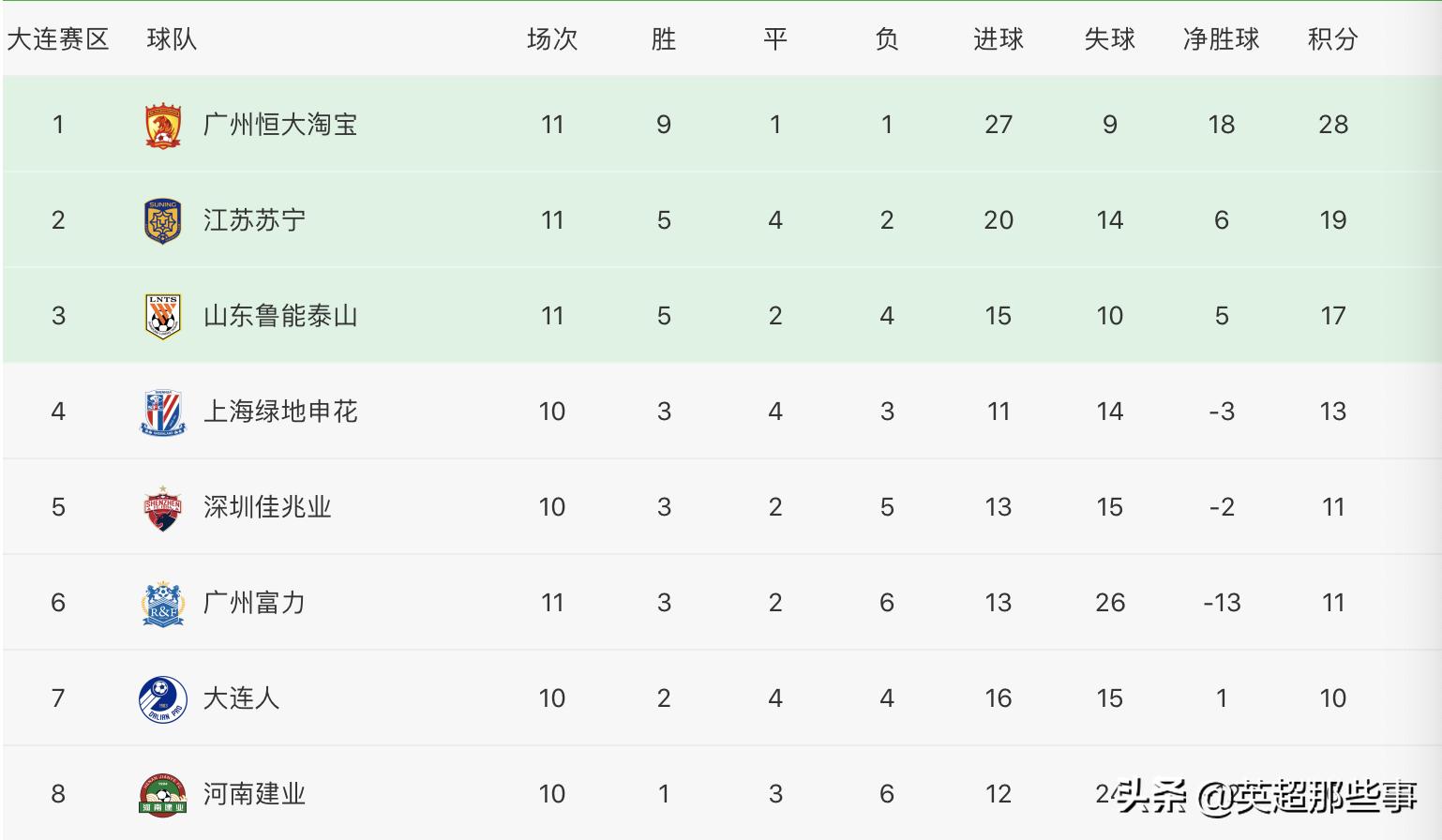1442x840 pixels.
Task: Click the 积分 points column header
Action: (x=1332, y=39)
